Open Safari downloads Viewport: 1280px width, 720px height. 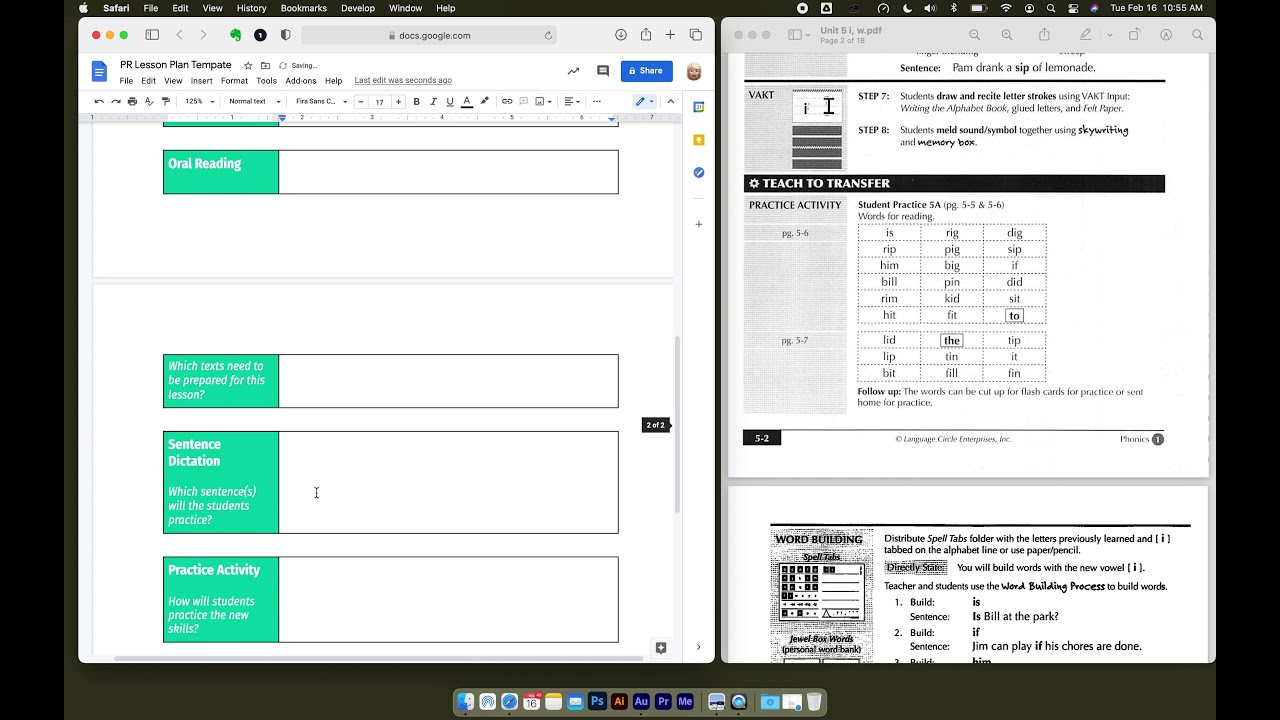coord(621,35)
